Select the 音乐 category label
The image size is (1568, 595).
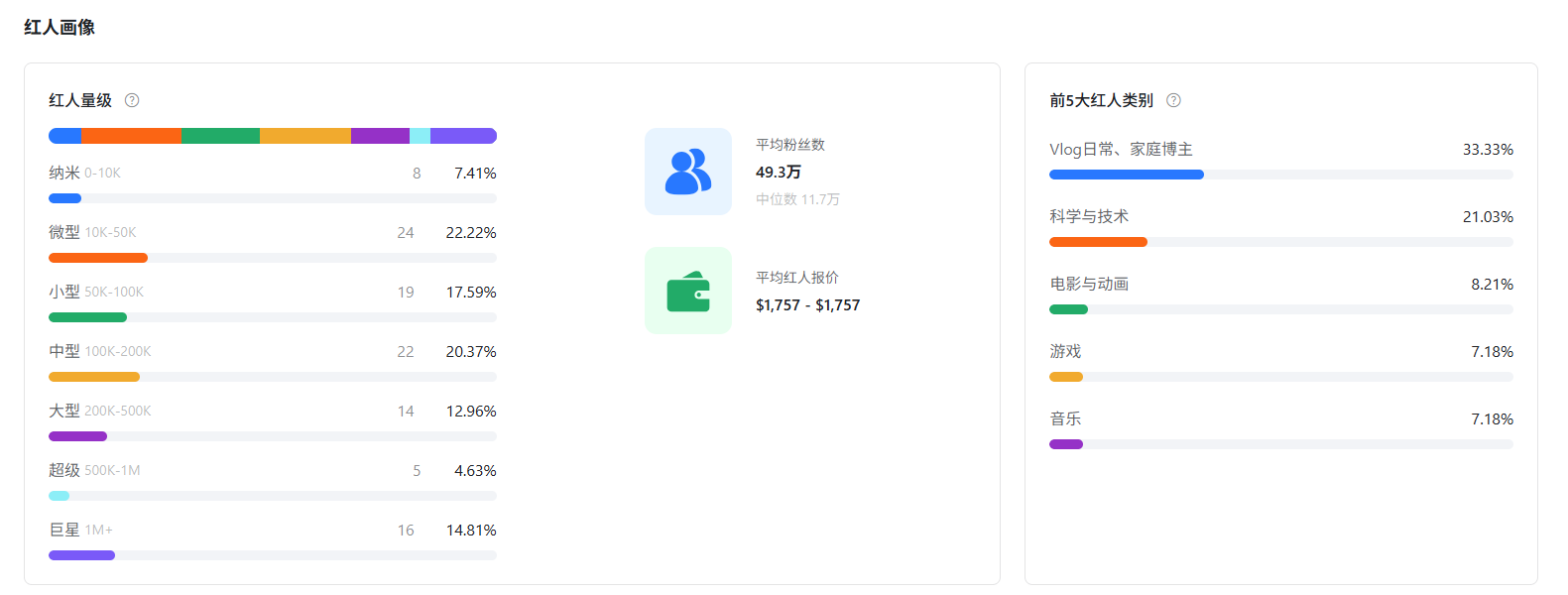(x=1065, y=419)
